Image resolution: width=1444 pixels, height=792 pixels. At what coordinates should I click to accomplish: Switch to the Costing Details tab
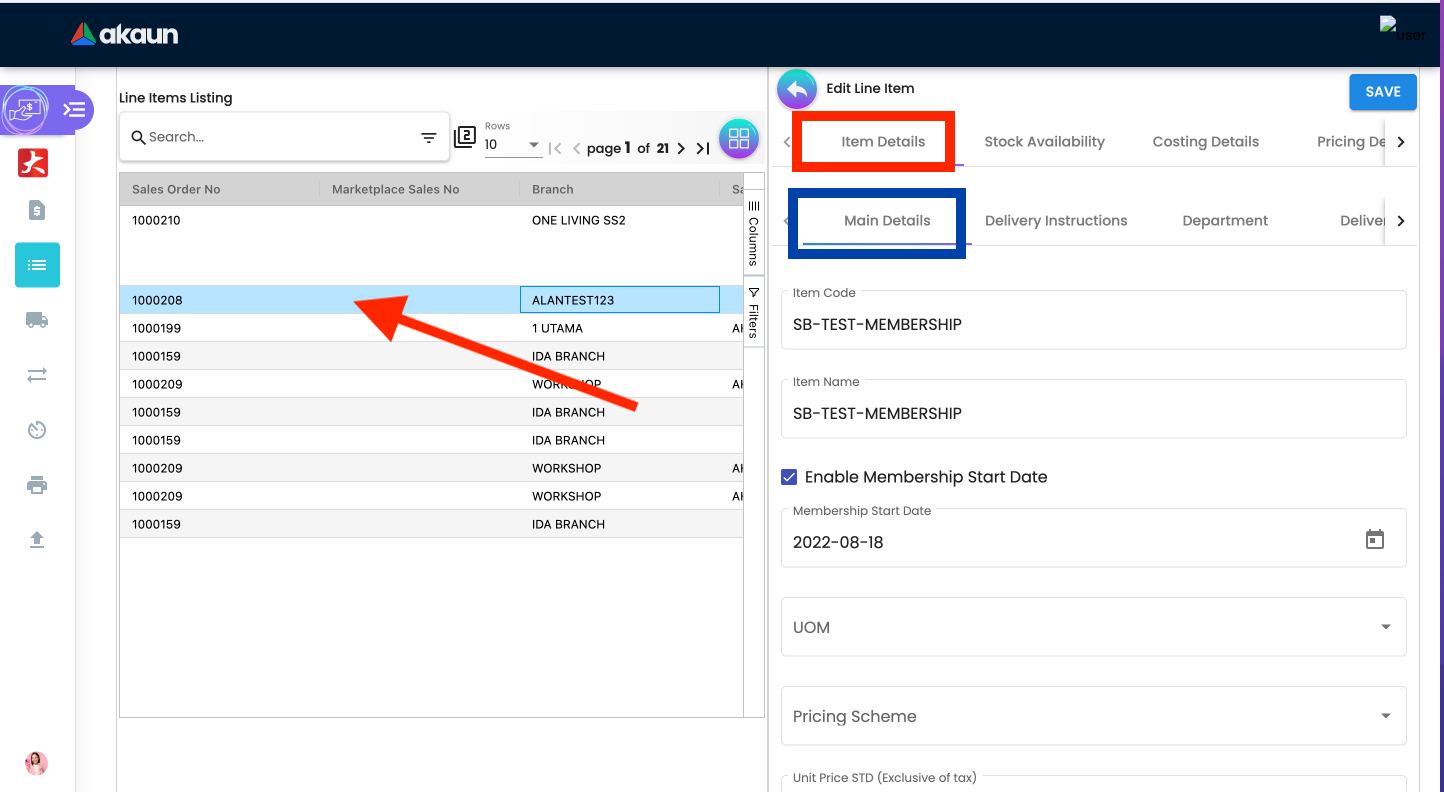tap(1205, 142)
